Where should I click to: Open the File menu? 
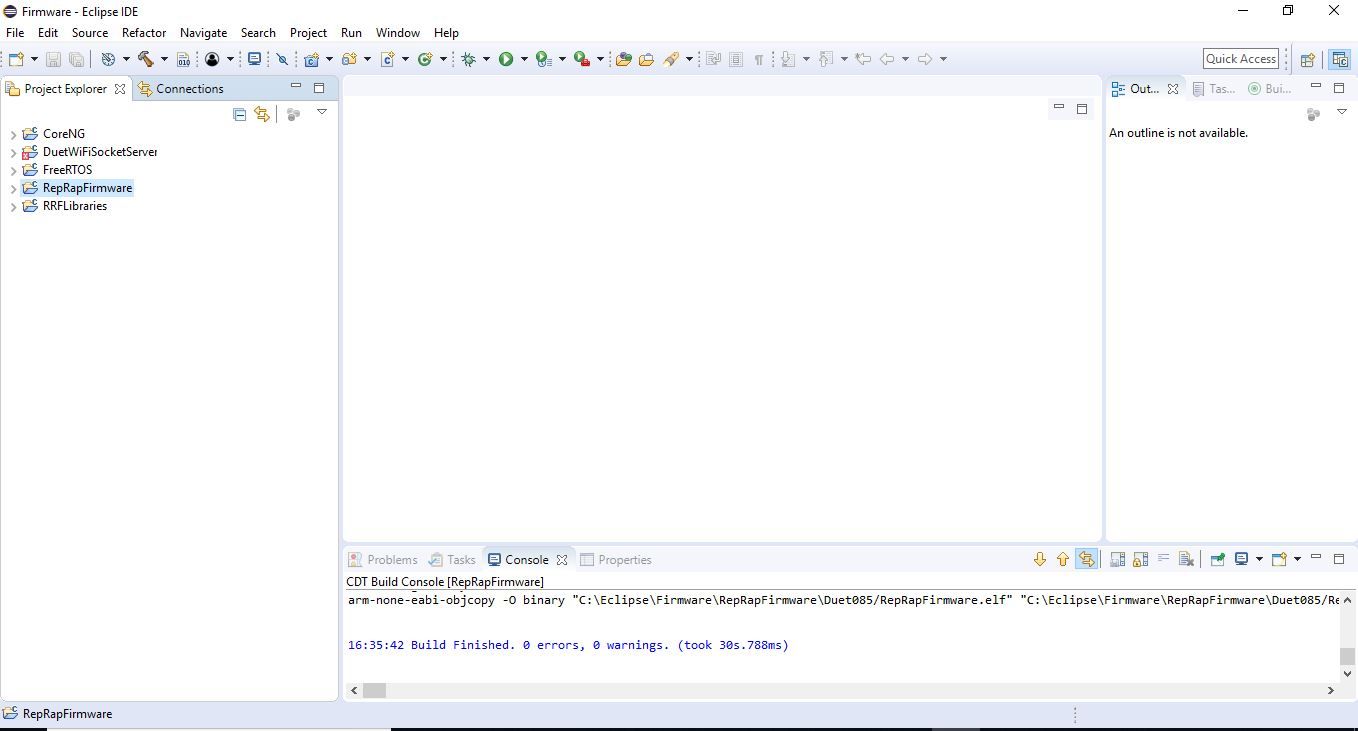(x=15, y=33)
